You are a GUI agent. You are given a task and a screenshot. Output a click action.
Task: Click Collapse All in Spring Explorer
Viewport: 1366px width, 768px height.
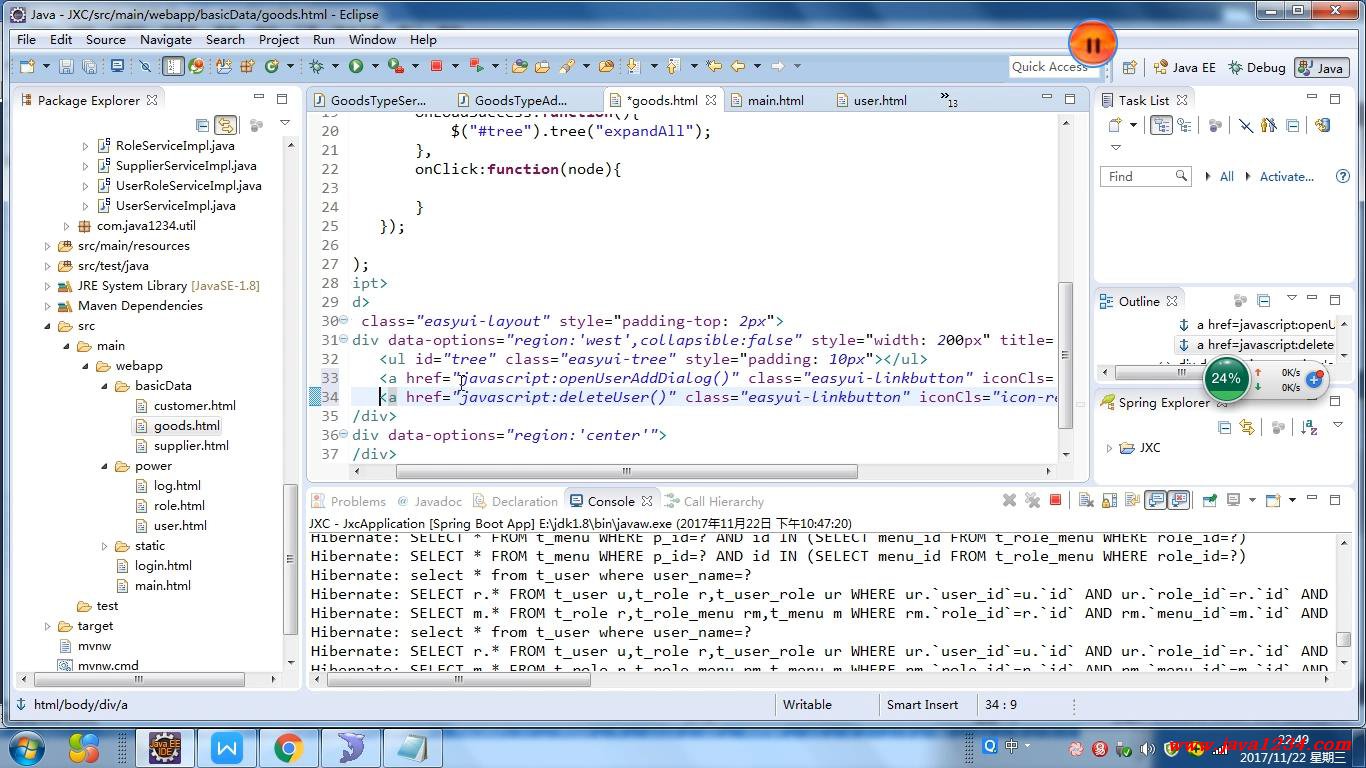pyautogui.click(x=1224, y=427)
